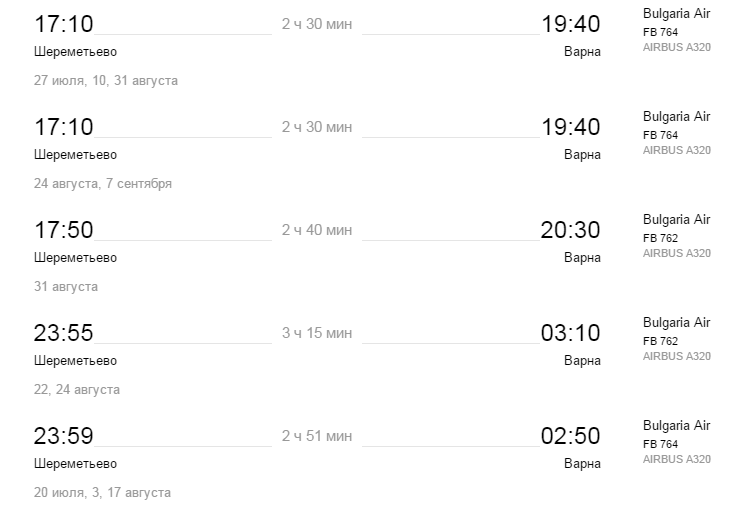Click the 23:55 departure time

[64, 333]
